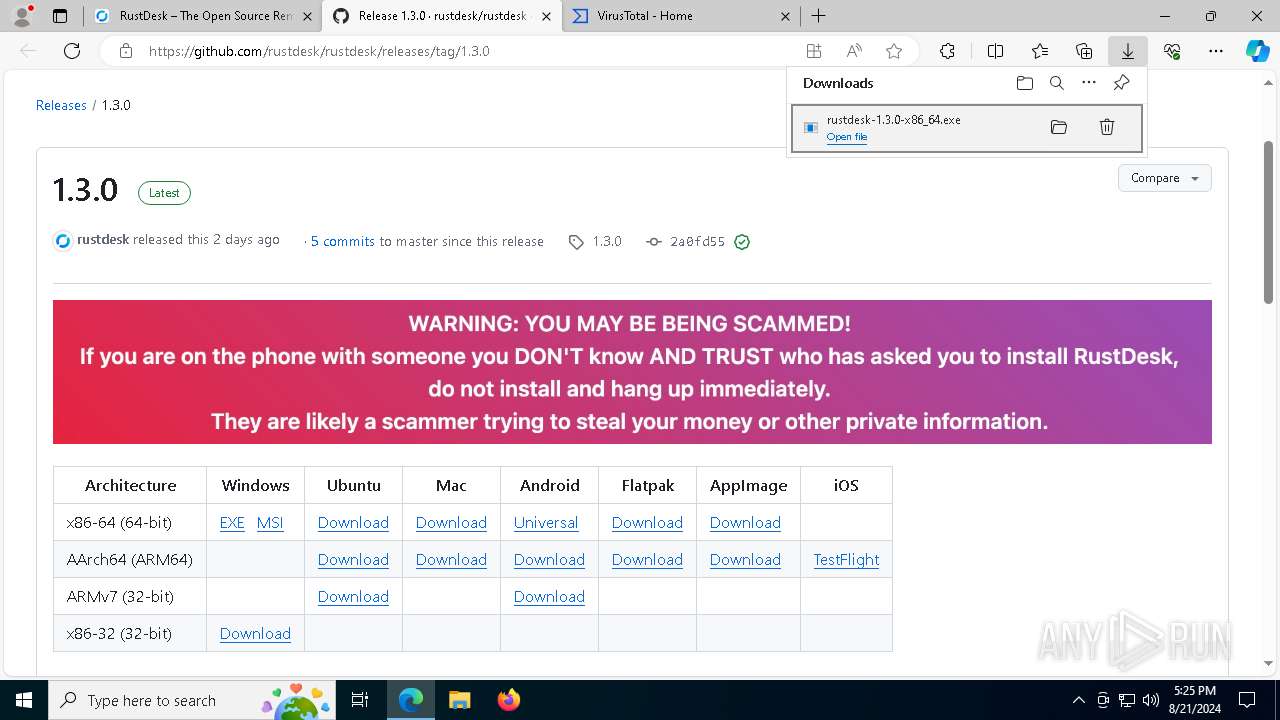The height and width of the screenshot is (720, 1280).
Task: Click Open file under rustdesk-1.3.0-x86_64.exe
Action: (847, 137)
